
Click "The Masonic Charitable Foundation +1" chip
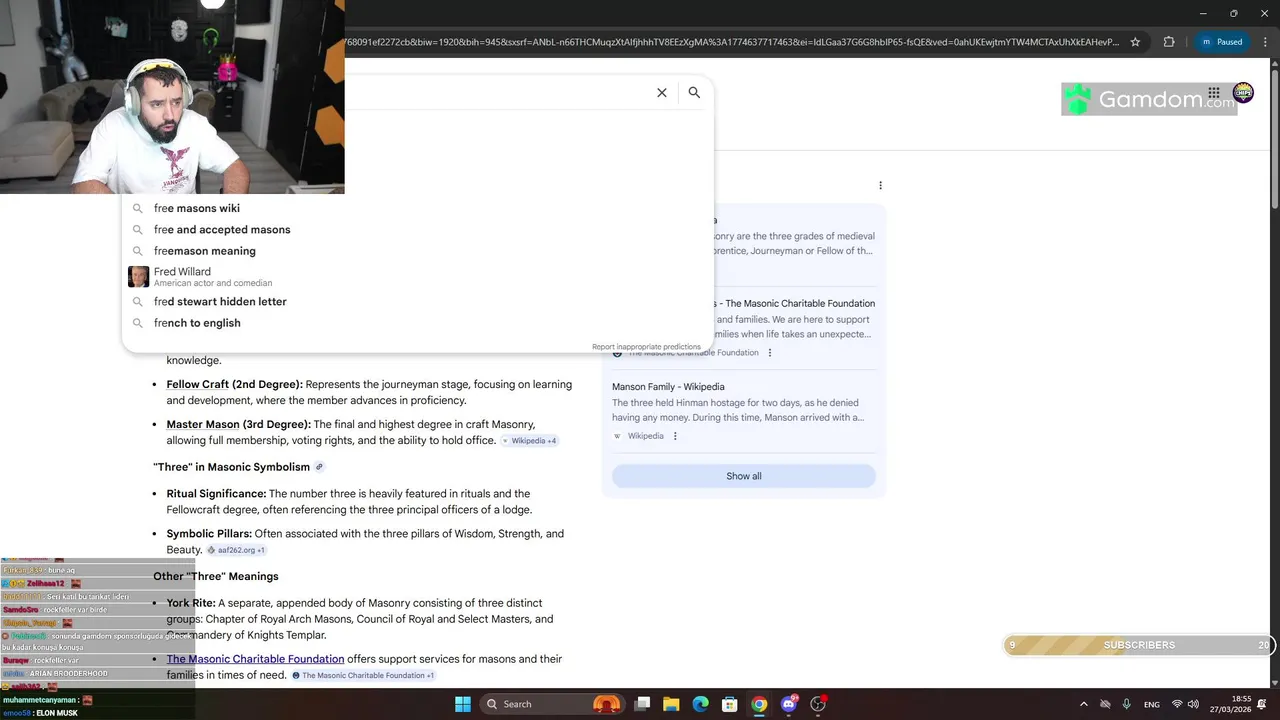click(x=363, y=676)
